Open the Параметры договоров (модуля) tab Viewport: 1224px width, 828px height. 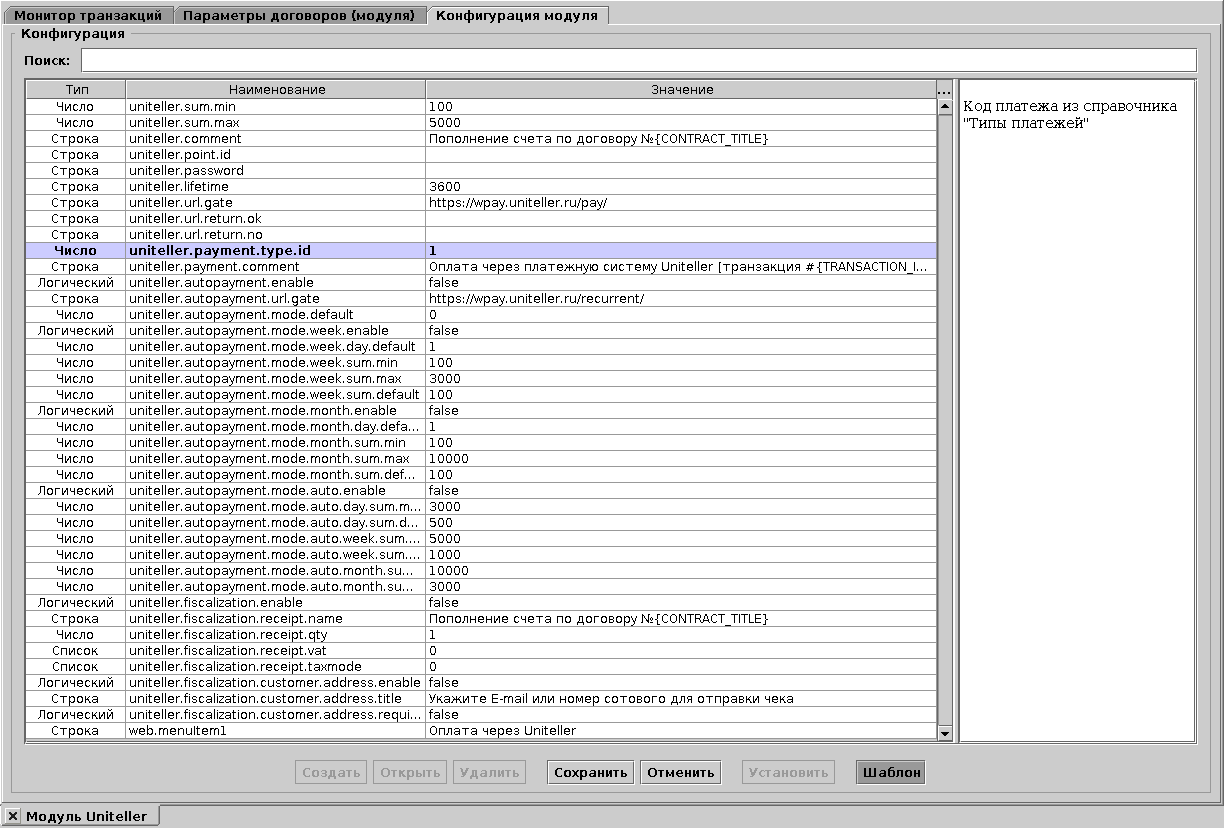tap(299, 15)
